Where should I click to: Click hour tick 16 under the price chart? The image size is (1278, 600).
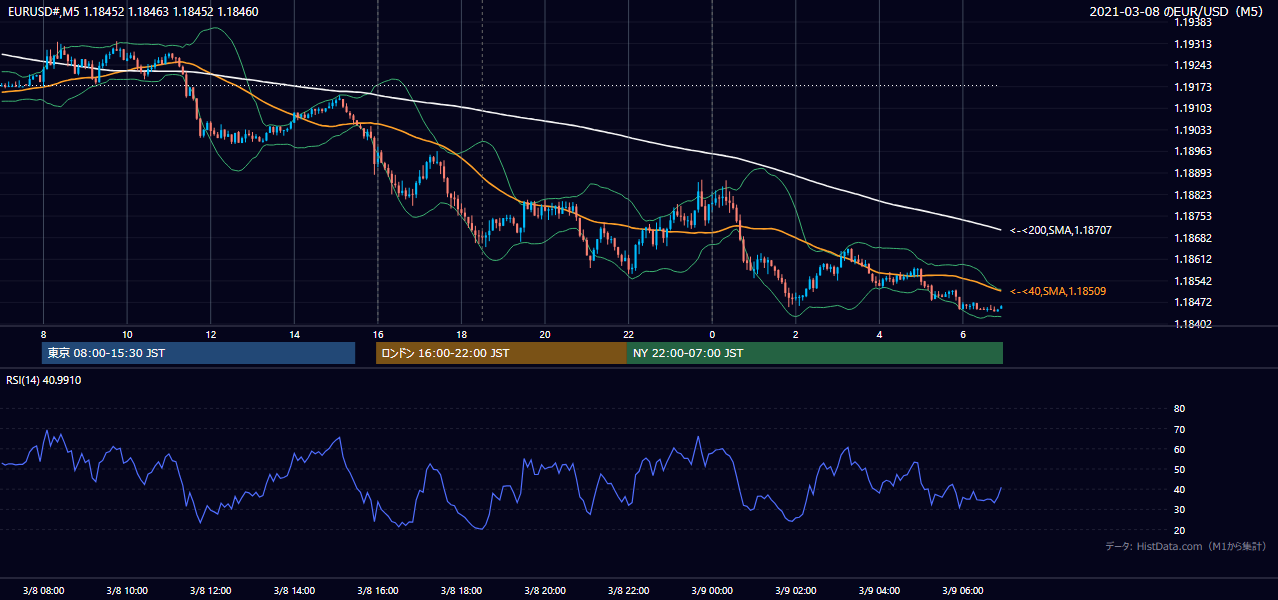coord(377,334)
